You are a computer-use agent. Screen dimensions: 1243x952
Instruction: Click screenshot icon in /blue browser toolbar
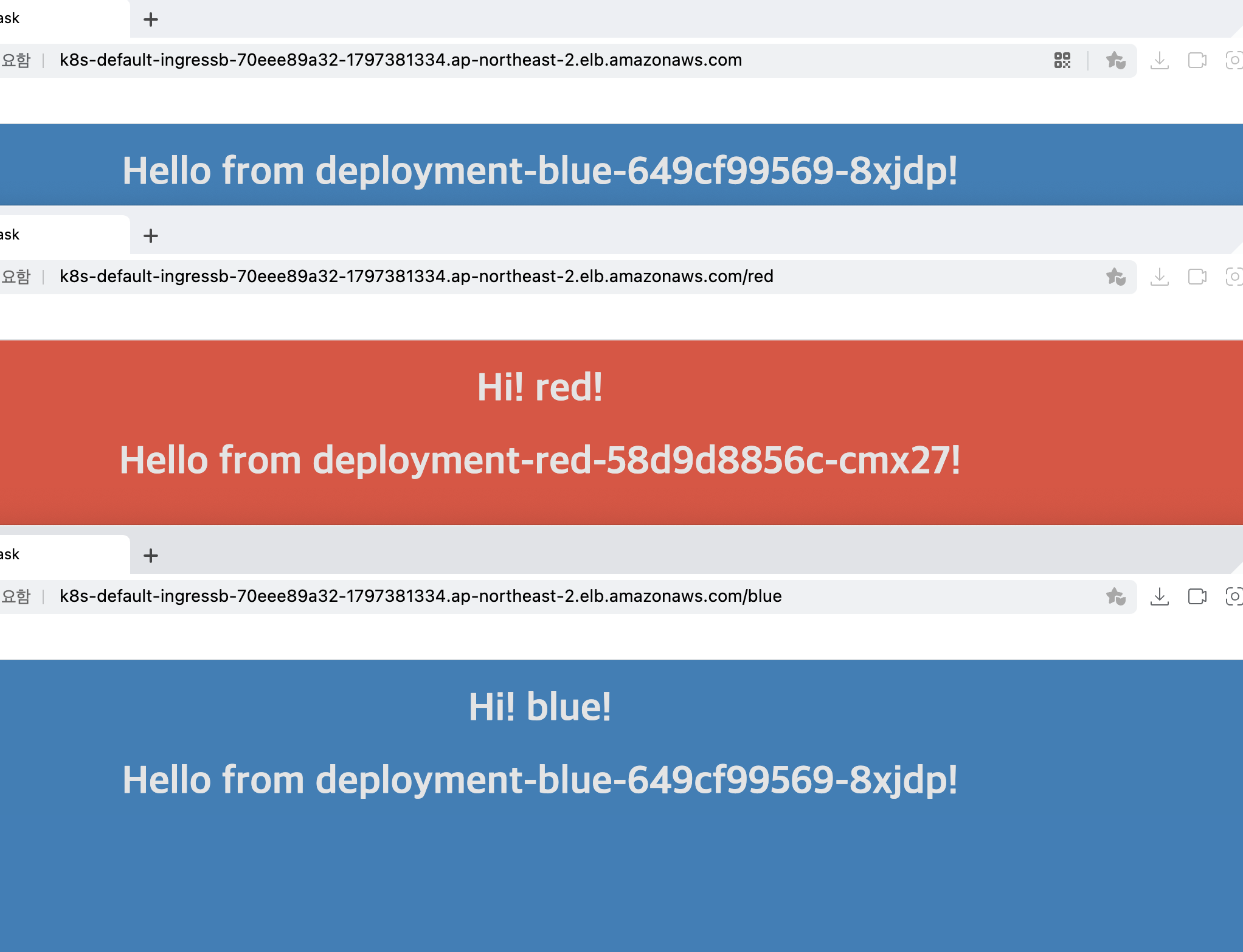coord(1234,596)
